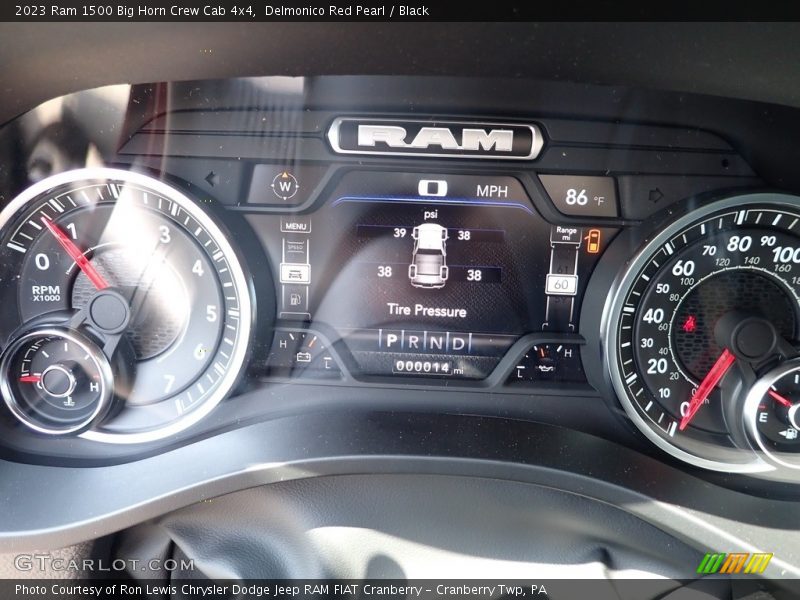Viewport: 800px width, 600px height.
Task: Expand the Range mi display
Action: 565,233
